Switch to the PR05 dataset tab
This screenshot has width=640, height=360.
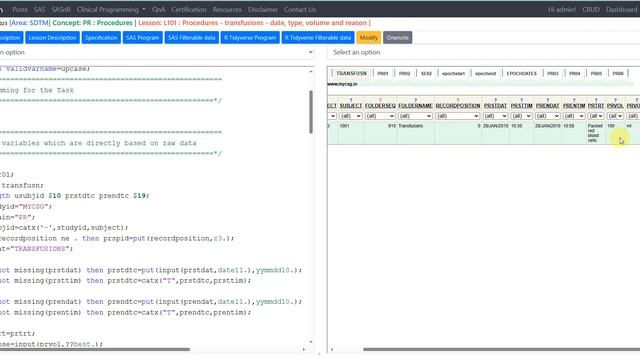(x=596, y=73)
